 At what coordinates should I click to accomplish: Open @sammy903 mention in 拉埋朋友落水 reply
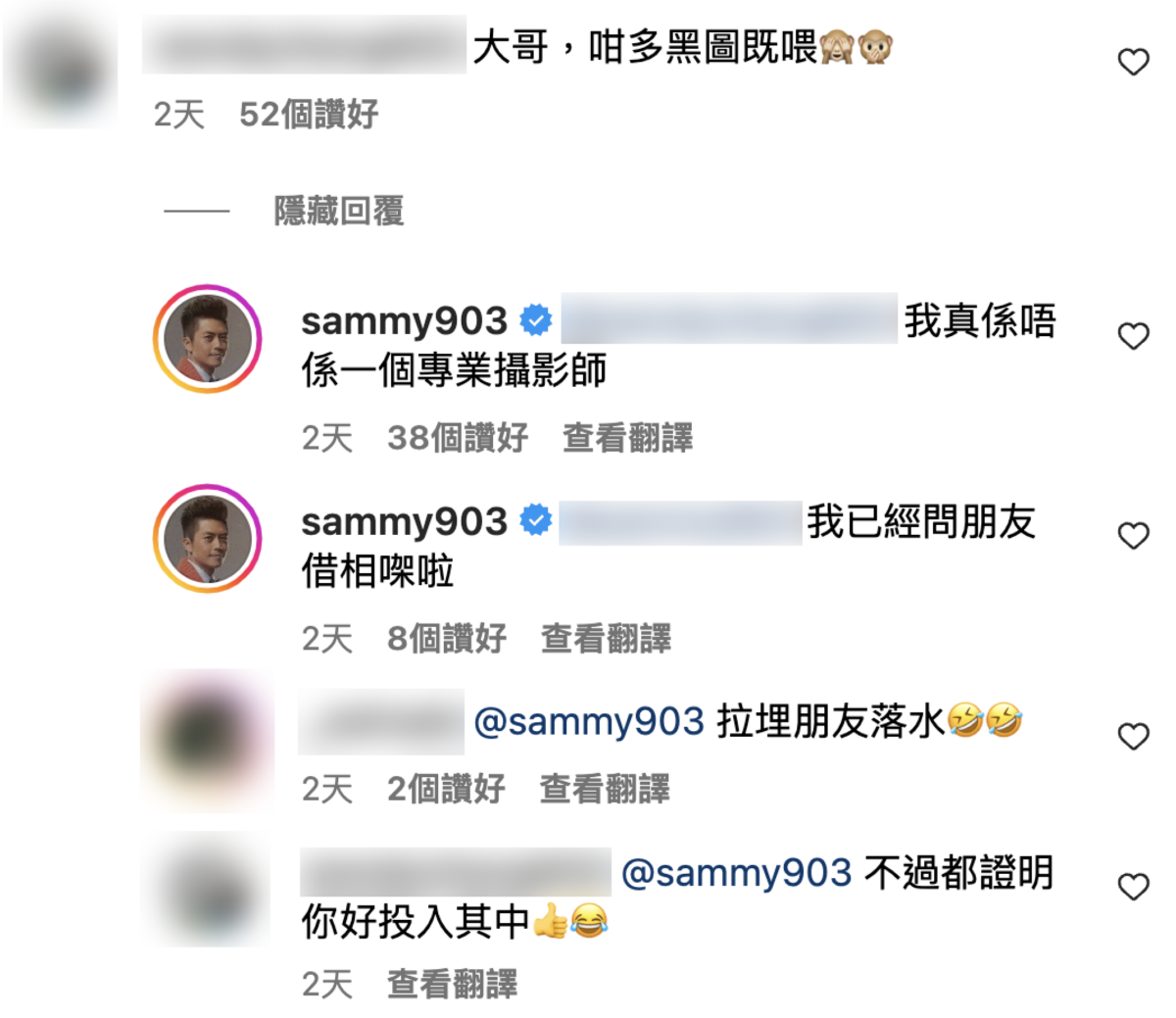click(x=589, y=722)
